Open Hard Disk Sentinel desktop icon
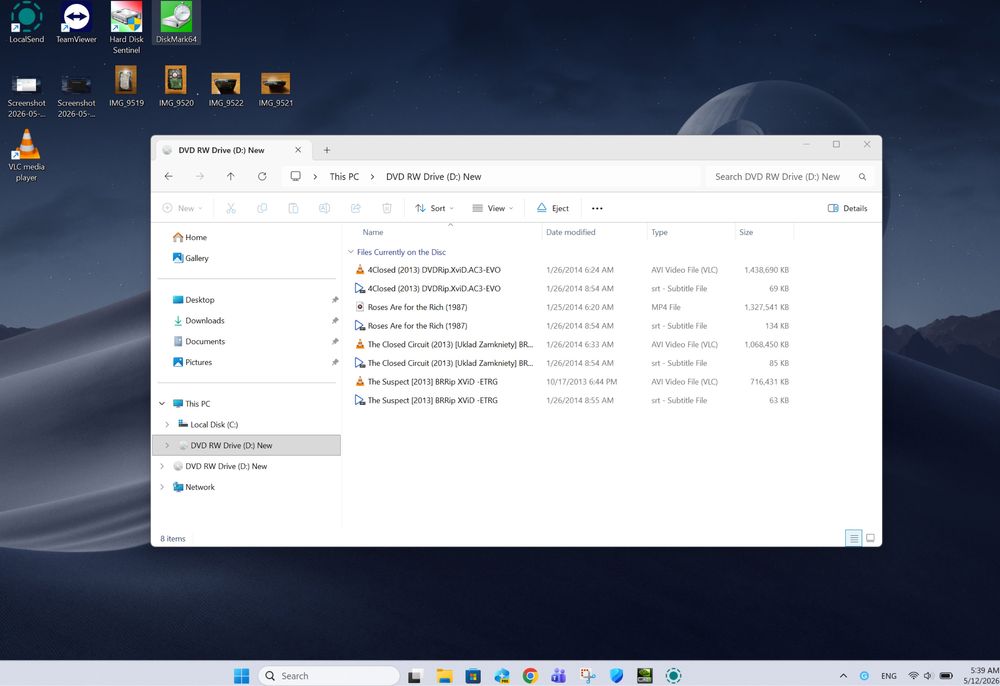Screen dimensions: 1000x686 coord(126,27)
